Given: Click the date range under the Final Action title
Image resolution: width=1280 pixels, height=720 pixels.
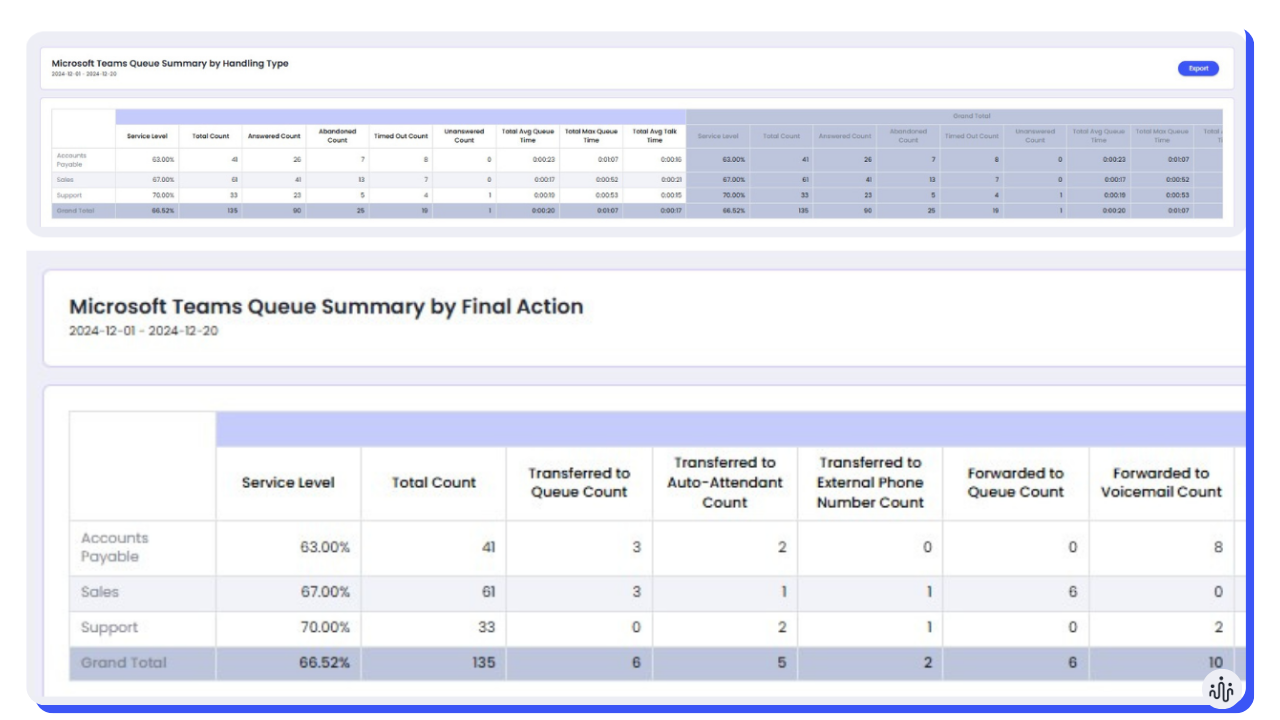Looking at the screenshot, I should (x=143, y=331).
